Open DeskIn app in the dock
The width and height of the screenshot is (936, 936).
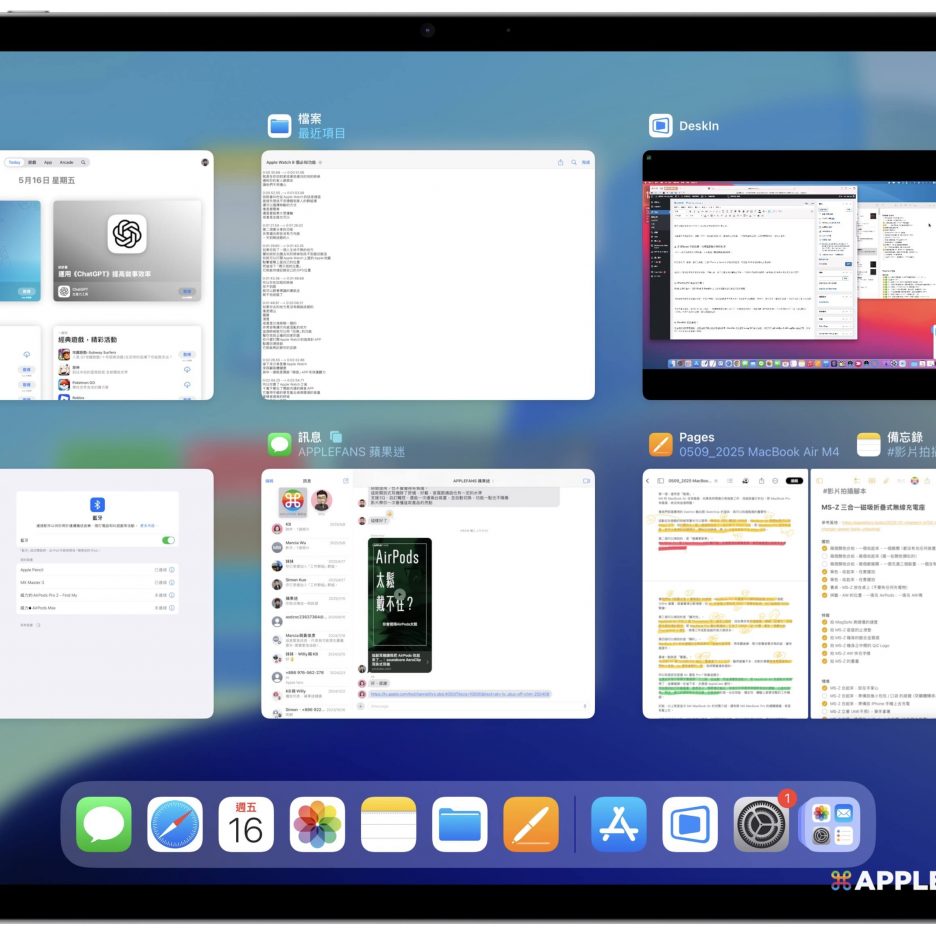pos(690,824)
